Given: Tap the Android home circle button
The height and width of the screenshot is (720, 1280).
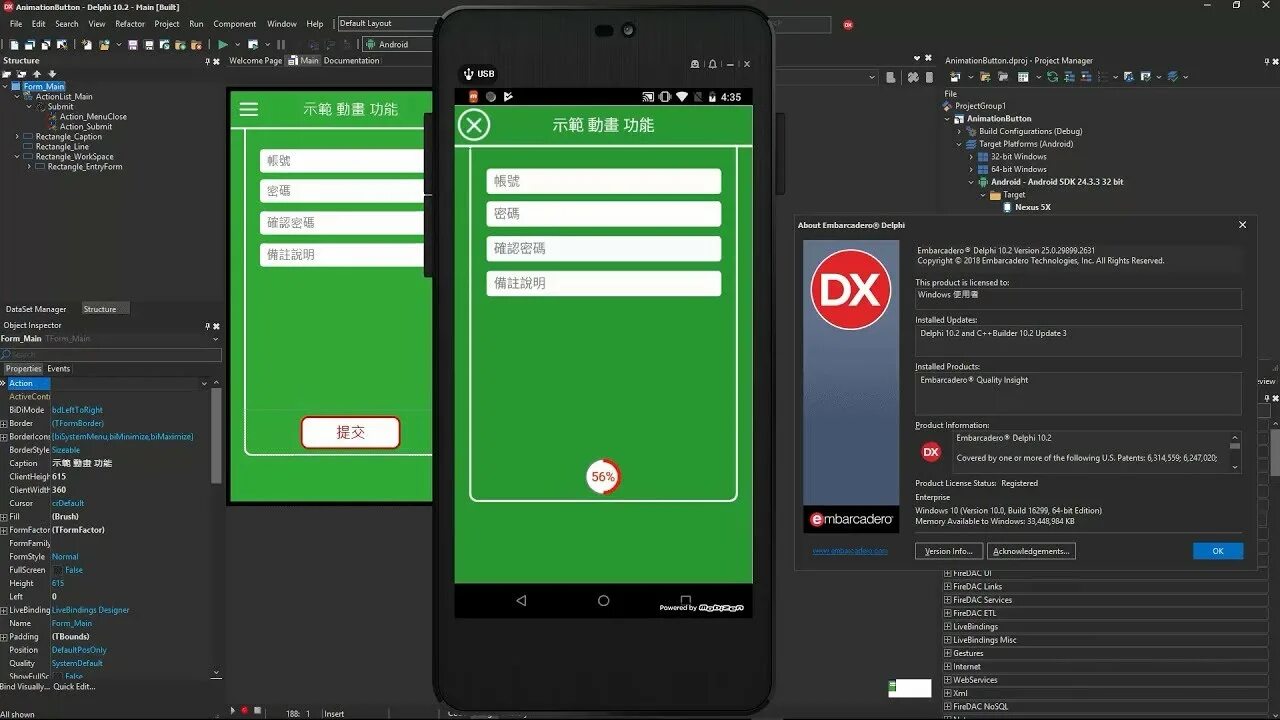Looking at the screenshot, I should tap(603, 601).
